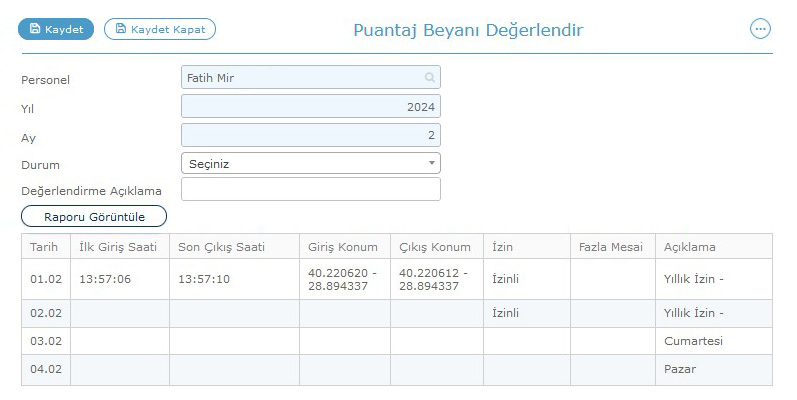Click the Raporu Görüntüle button

94,217
